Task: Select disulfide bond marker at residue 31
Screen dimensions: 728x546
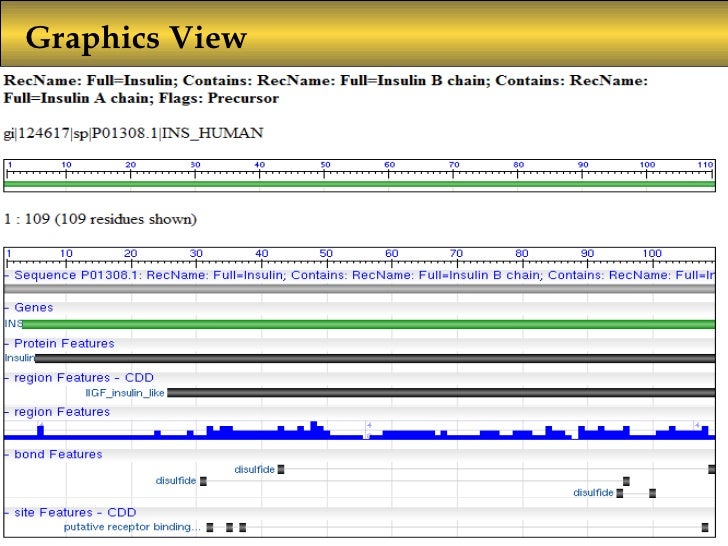Action: [x=203, y=481]
